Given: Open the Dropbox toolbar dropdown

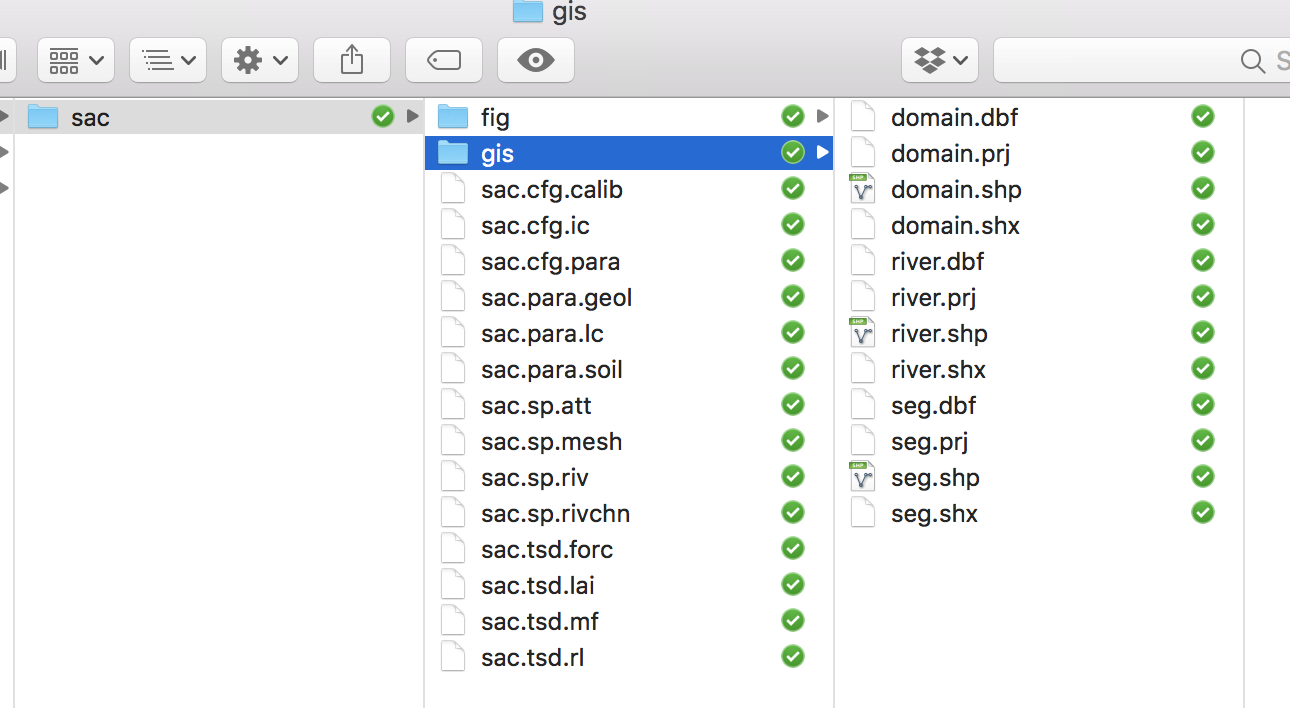Looking at the screenshot, I should tap(939, 61).
